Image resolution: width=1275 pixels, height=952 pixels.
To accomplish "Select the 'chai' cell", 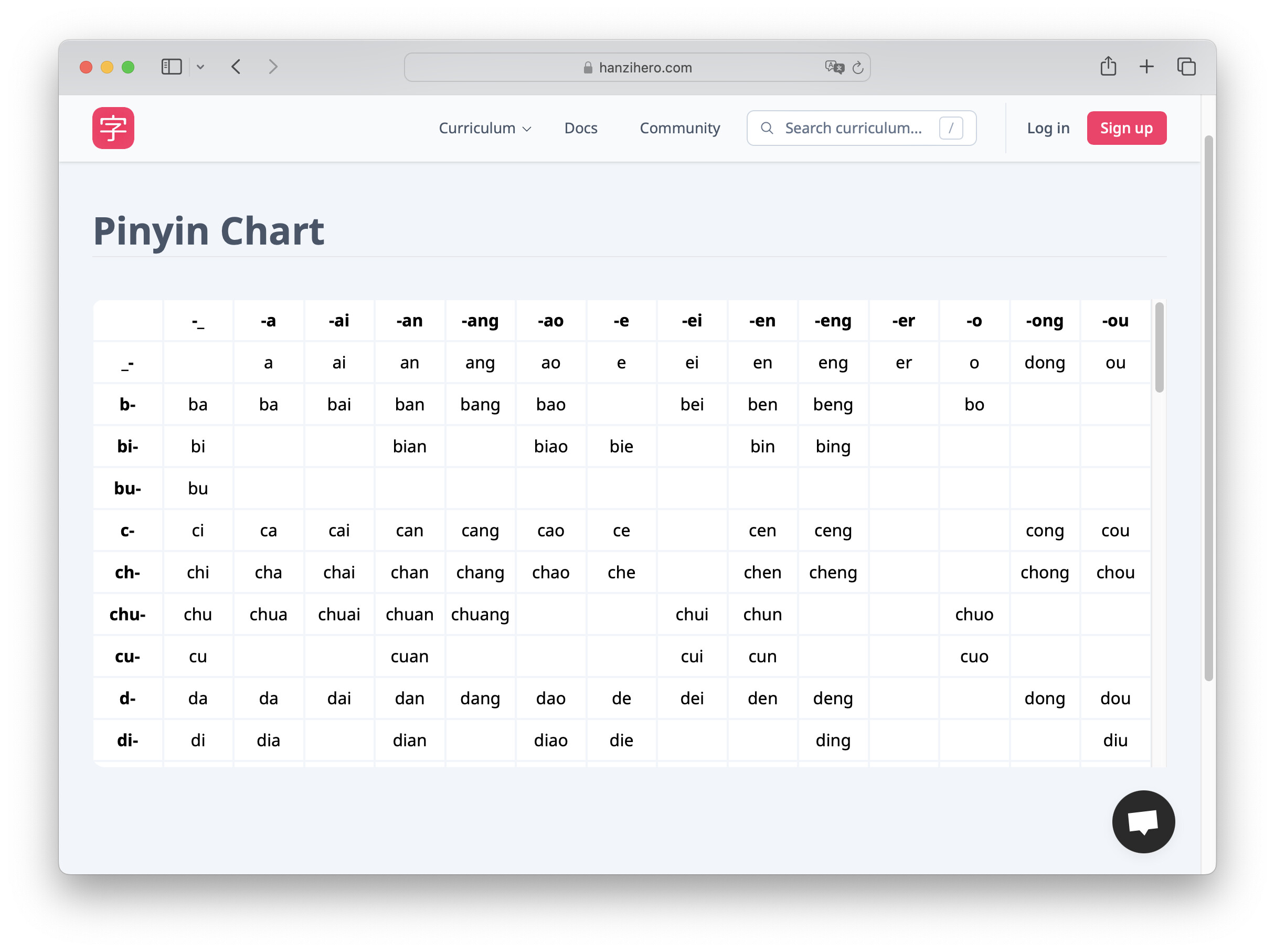I will [339, 572].
